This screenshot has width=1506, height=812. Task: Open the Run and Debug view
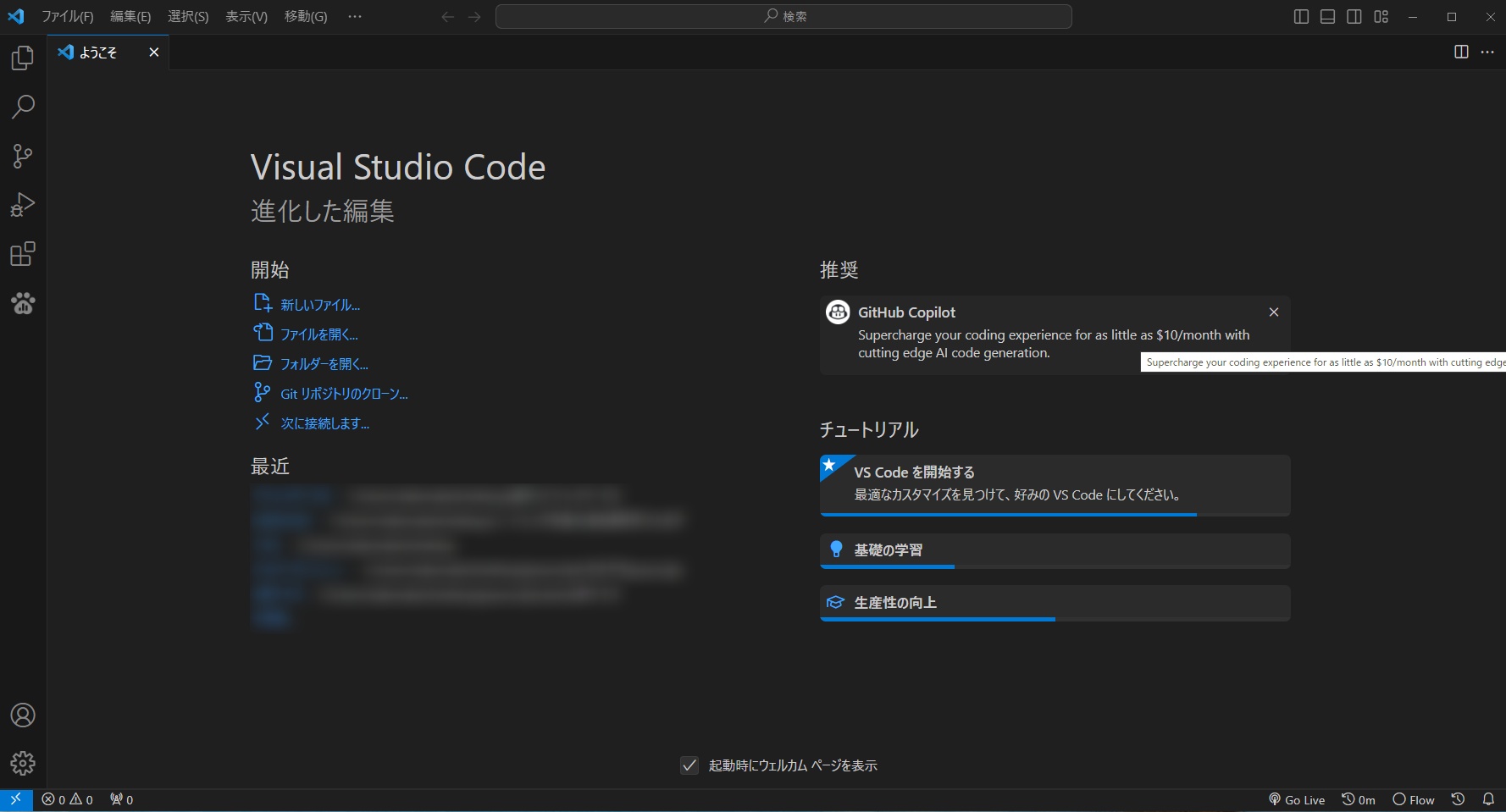[23, 205]
